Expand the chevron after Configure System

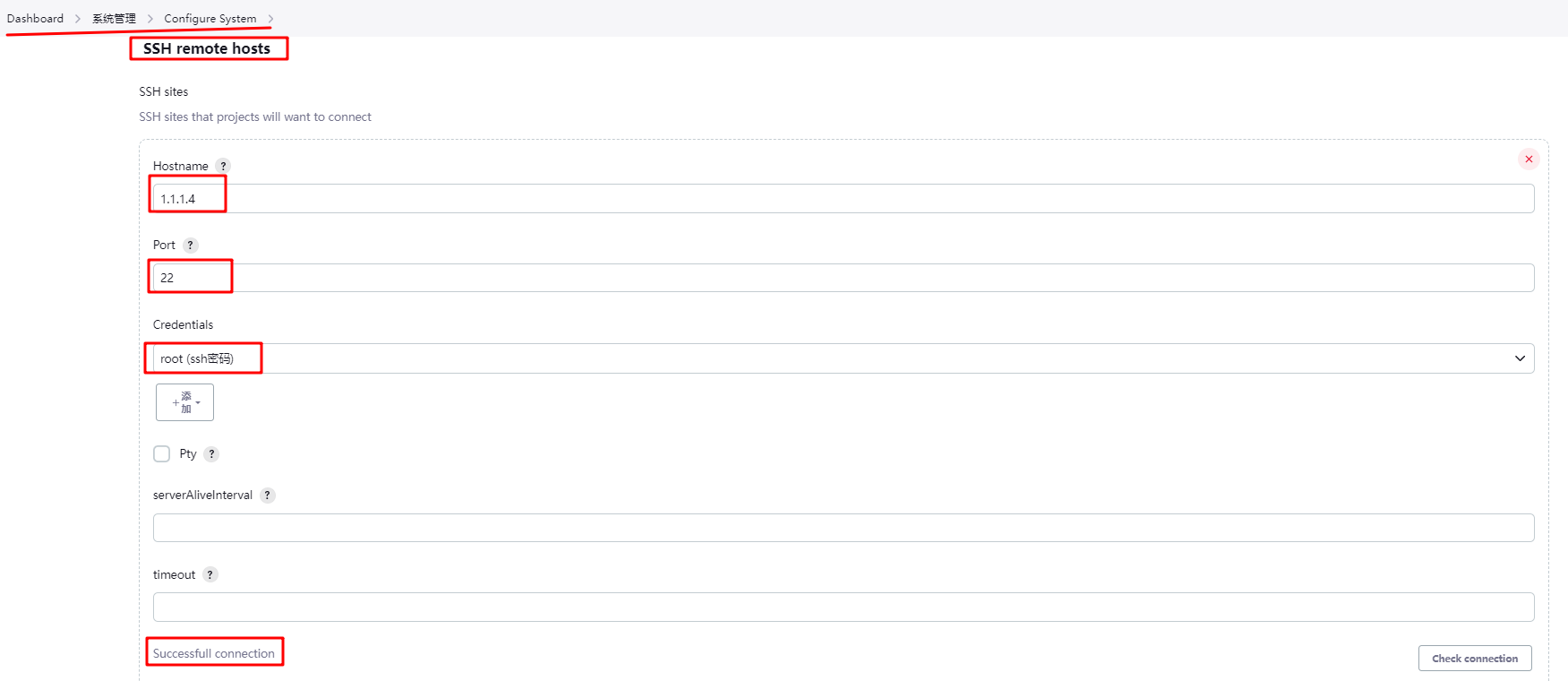click(x=270, y=19)
